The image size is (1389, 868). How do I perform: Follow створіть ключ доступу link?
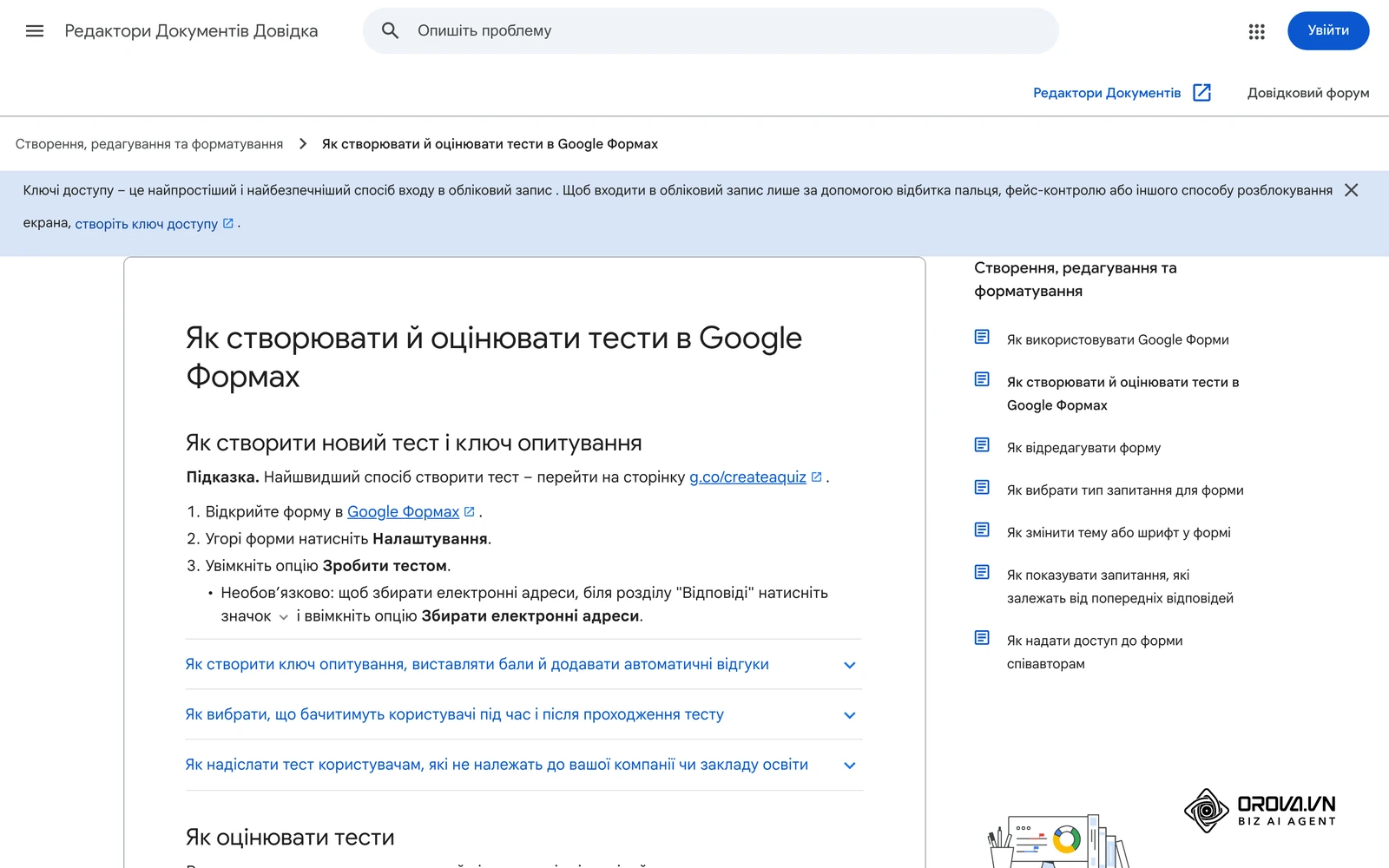pos(147,224)
